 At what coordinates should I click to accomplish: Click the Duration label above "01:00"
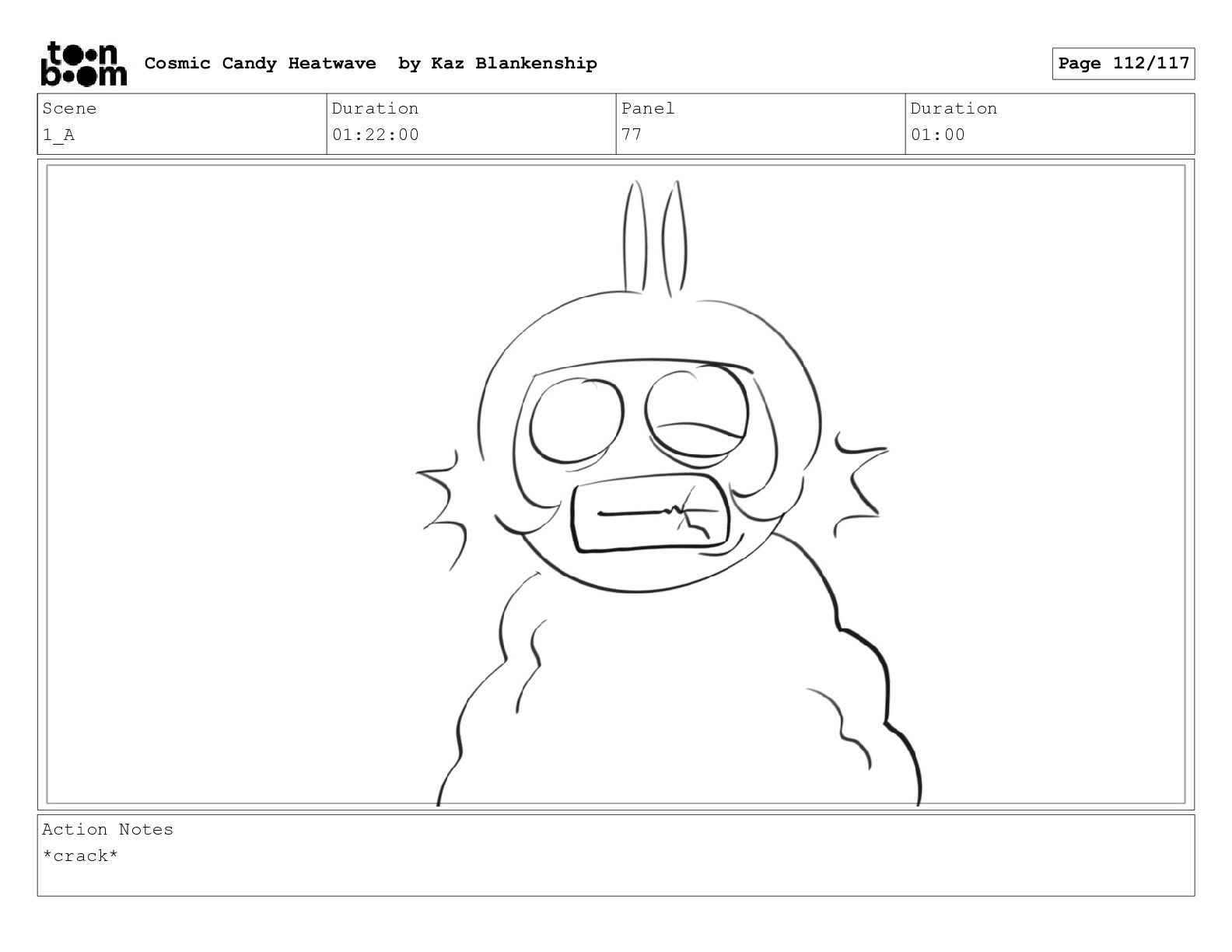(954, 108)
